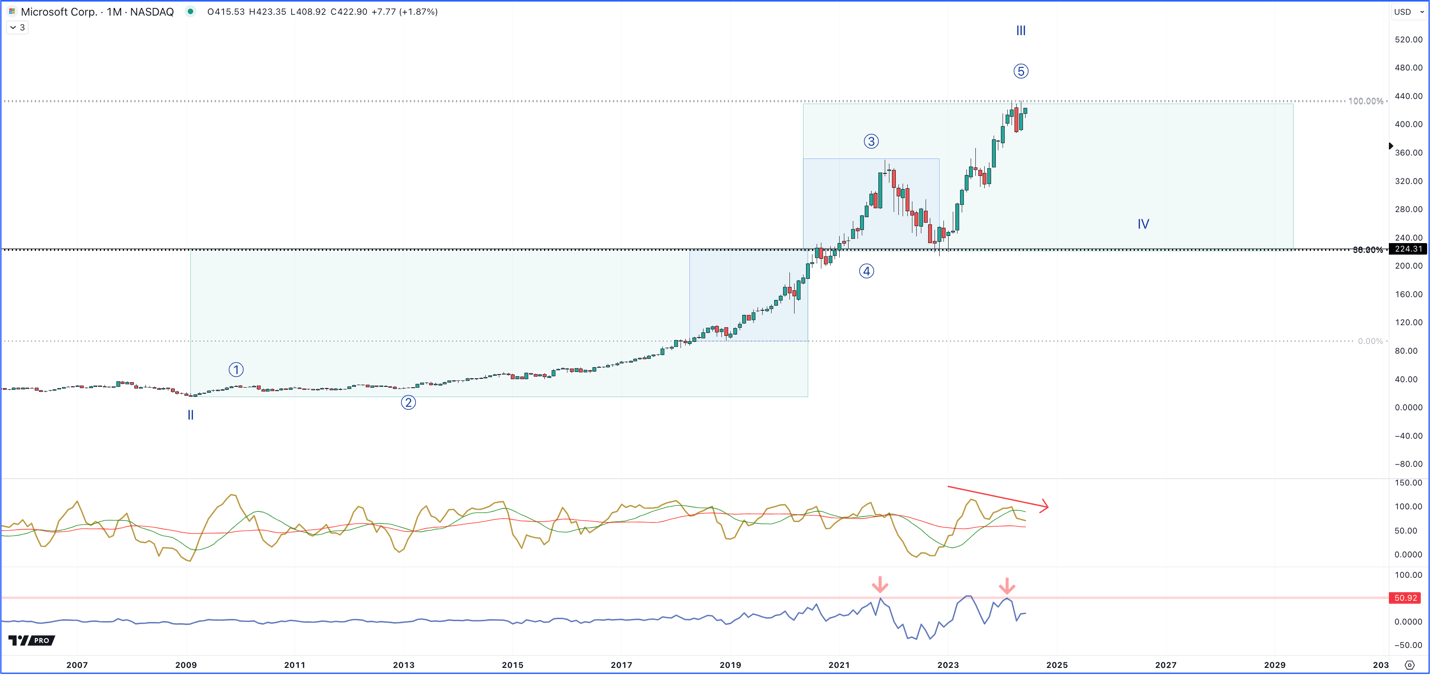Click the first pink down-arrow marker on oscillator
The width and height of the screenshot is (1430, 678).
coord(880,584)
